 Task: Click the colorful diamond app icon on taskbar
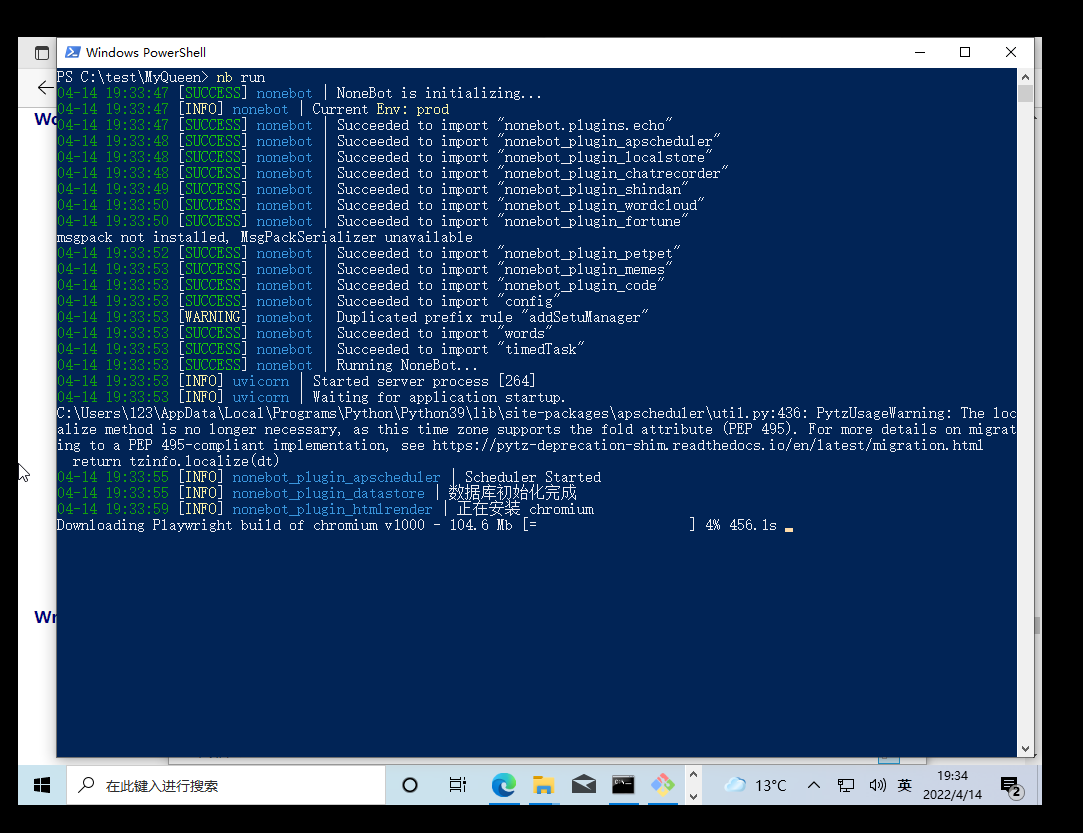coord(662,785)
